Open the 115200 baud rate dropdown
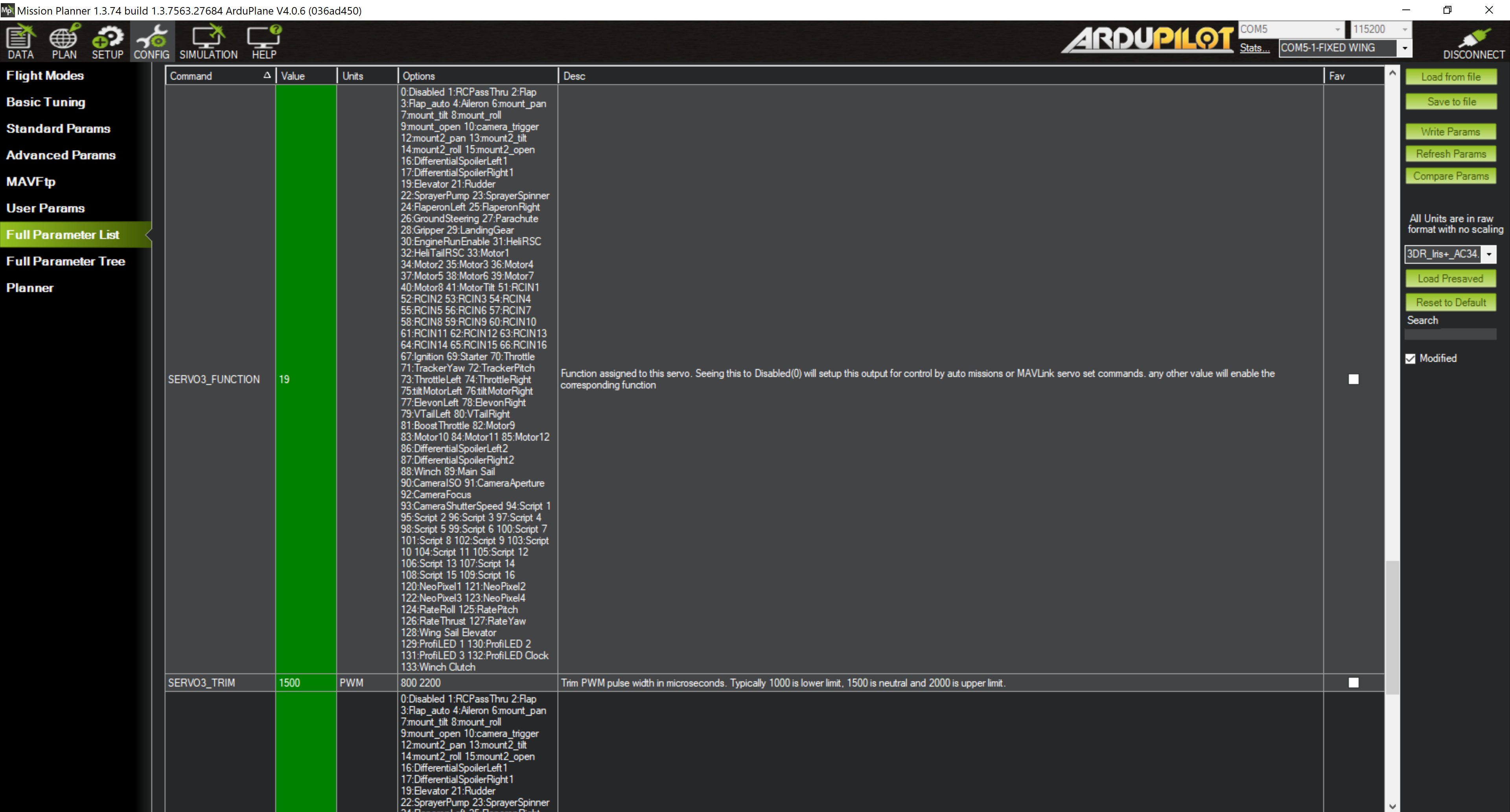 [x=1405, y=29]
